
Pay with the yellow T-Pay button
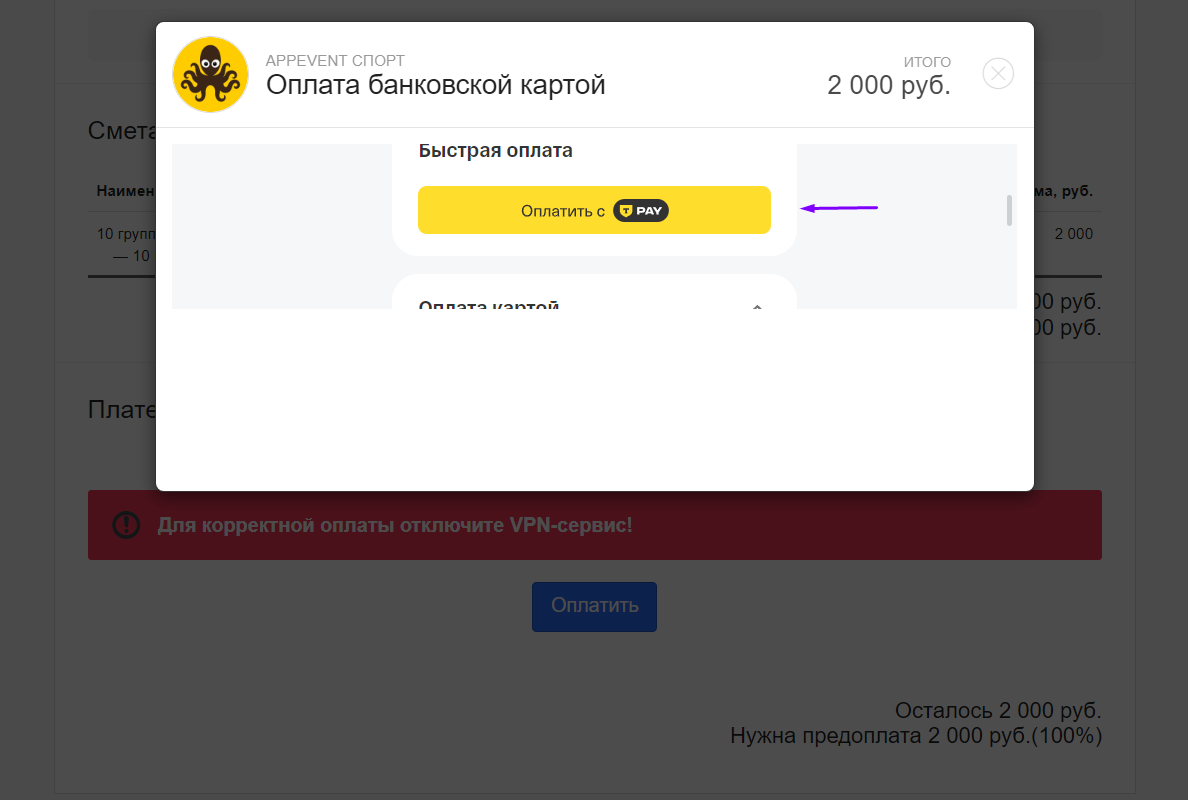(594, 210)
